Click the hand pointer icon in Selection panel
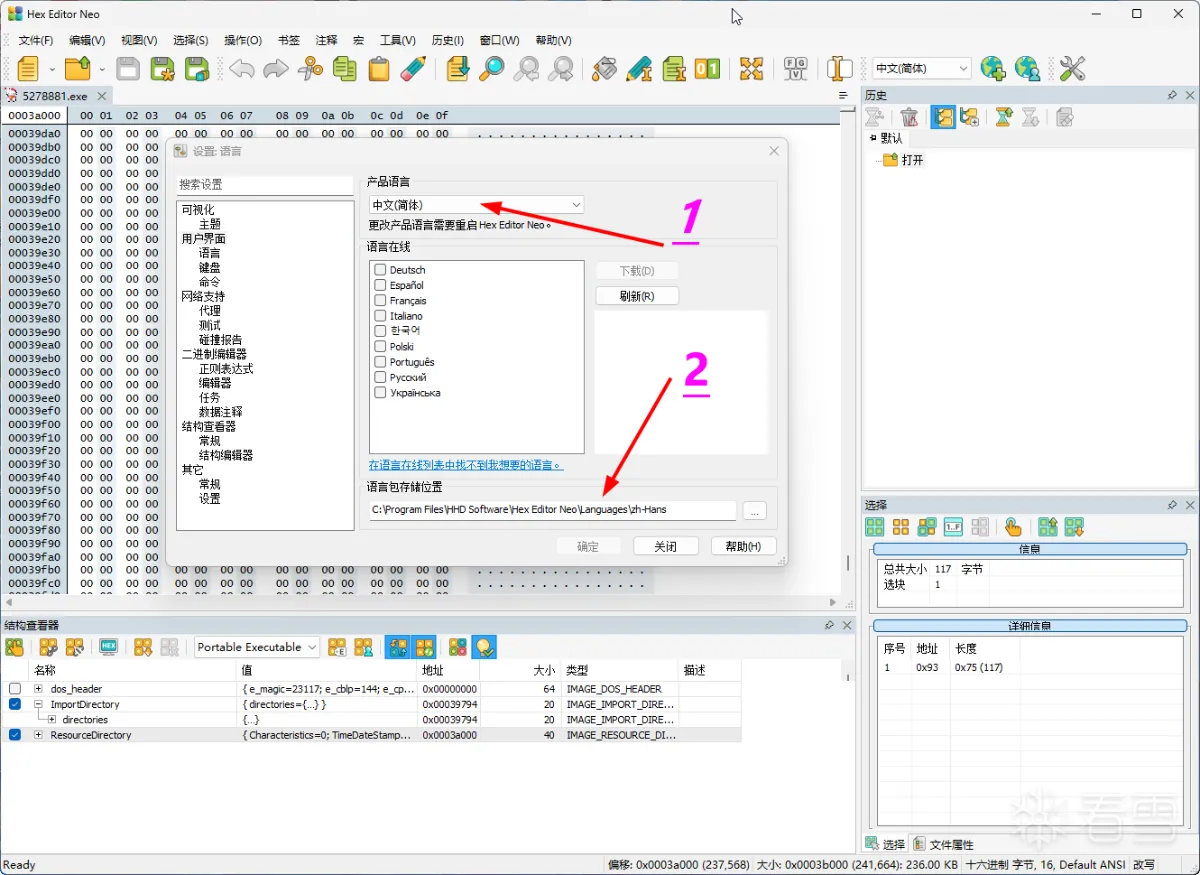Viewport: 1200px width, 875px height. 1013,527
